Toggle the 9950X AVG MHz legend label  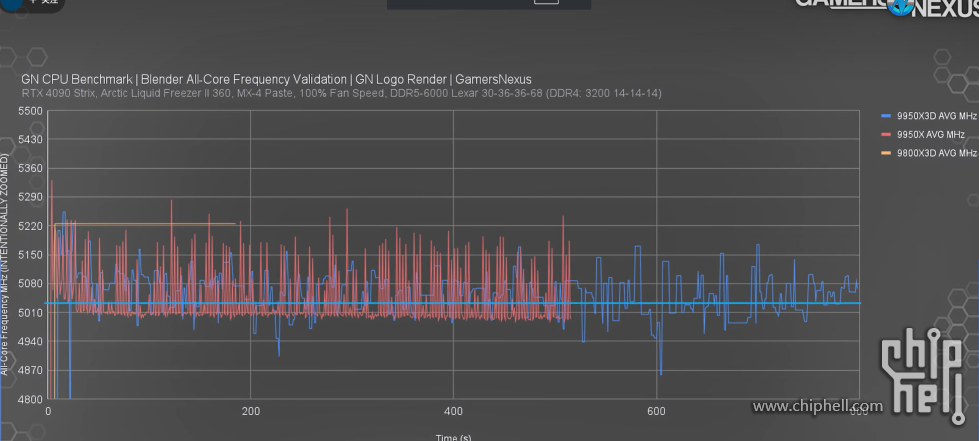[930, 134]
